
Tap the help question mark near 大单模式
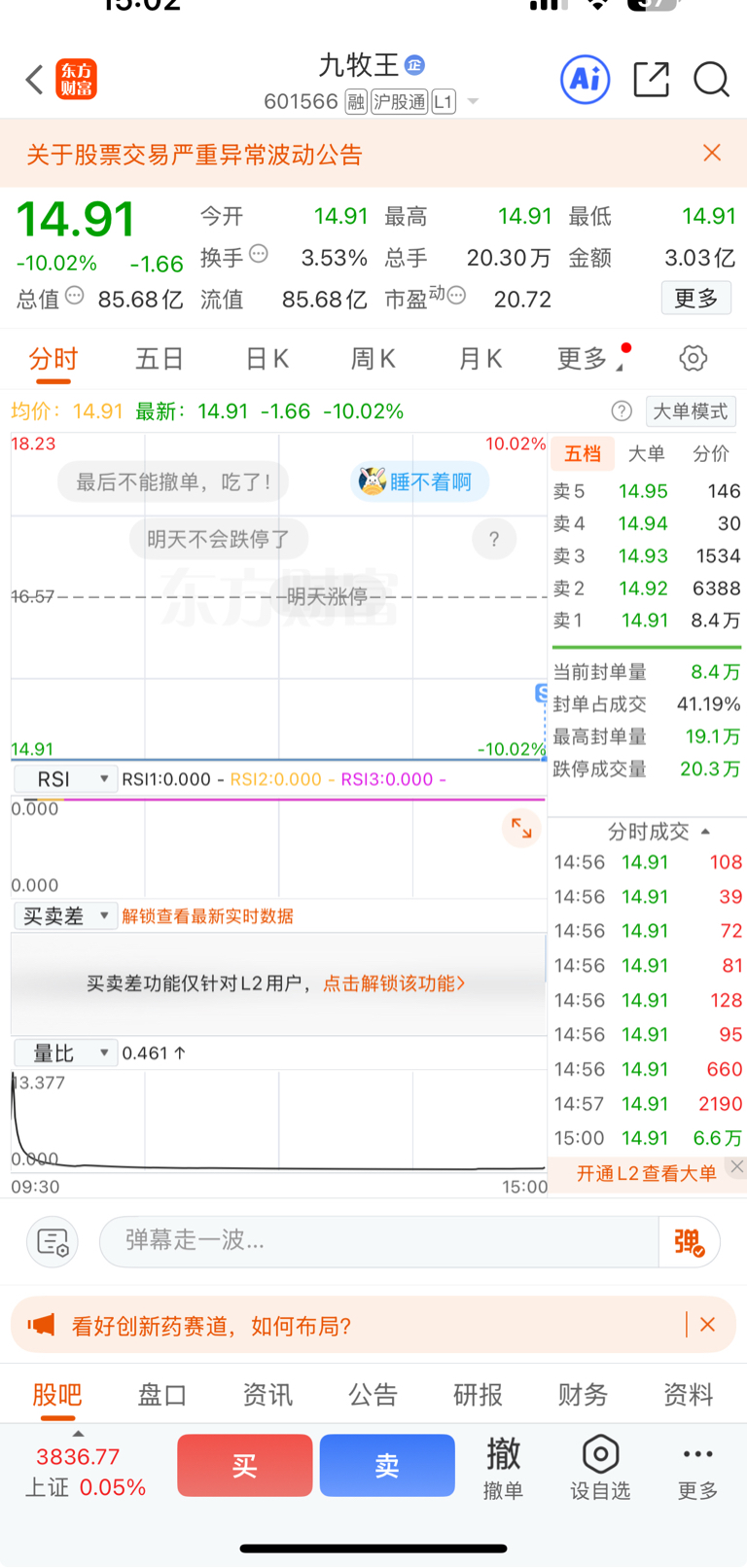tap(622, 410)
